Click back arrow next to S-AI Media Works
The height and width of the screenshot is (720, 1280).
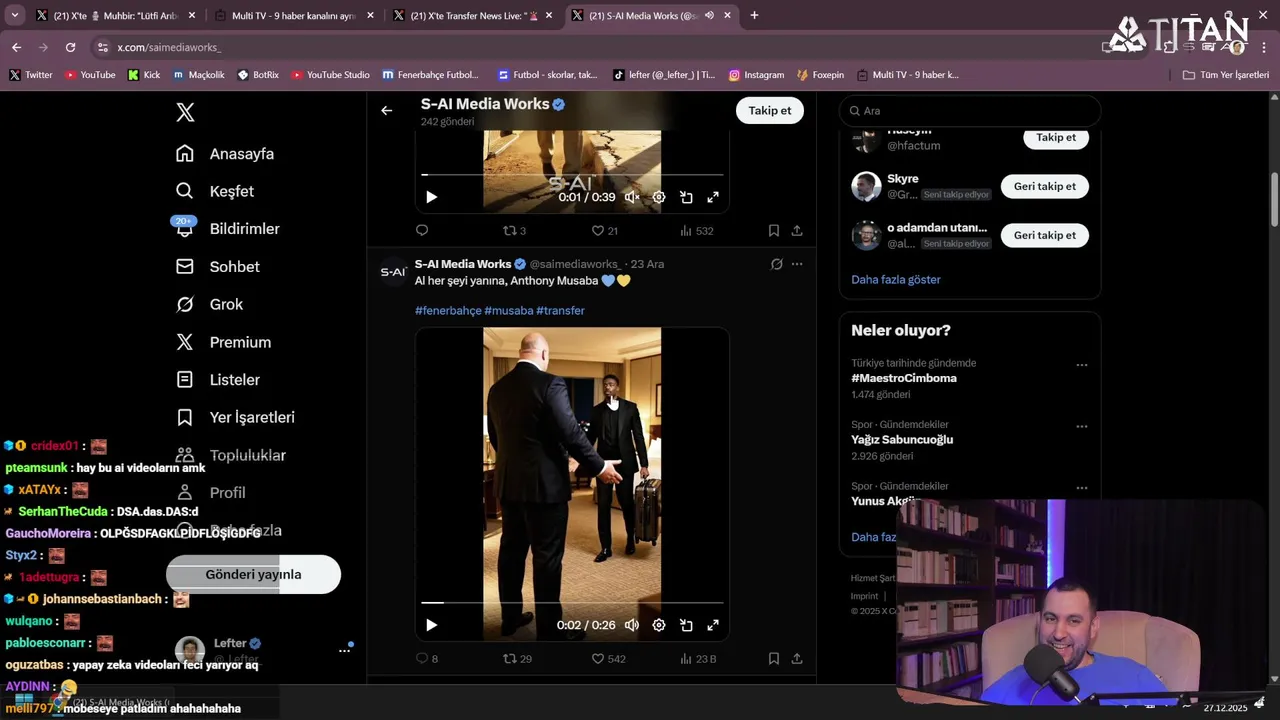[387, 110]
